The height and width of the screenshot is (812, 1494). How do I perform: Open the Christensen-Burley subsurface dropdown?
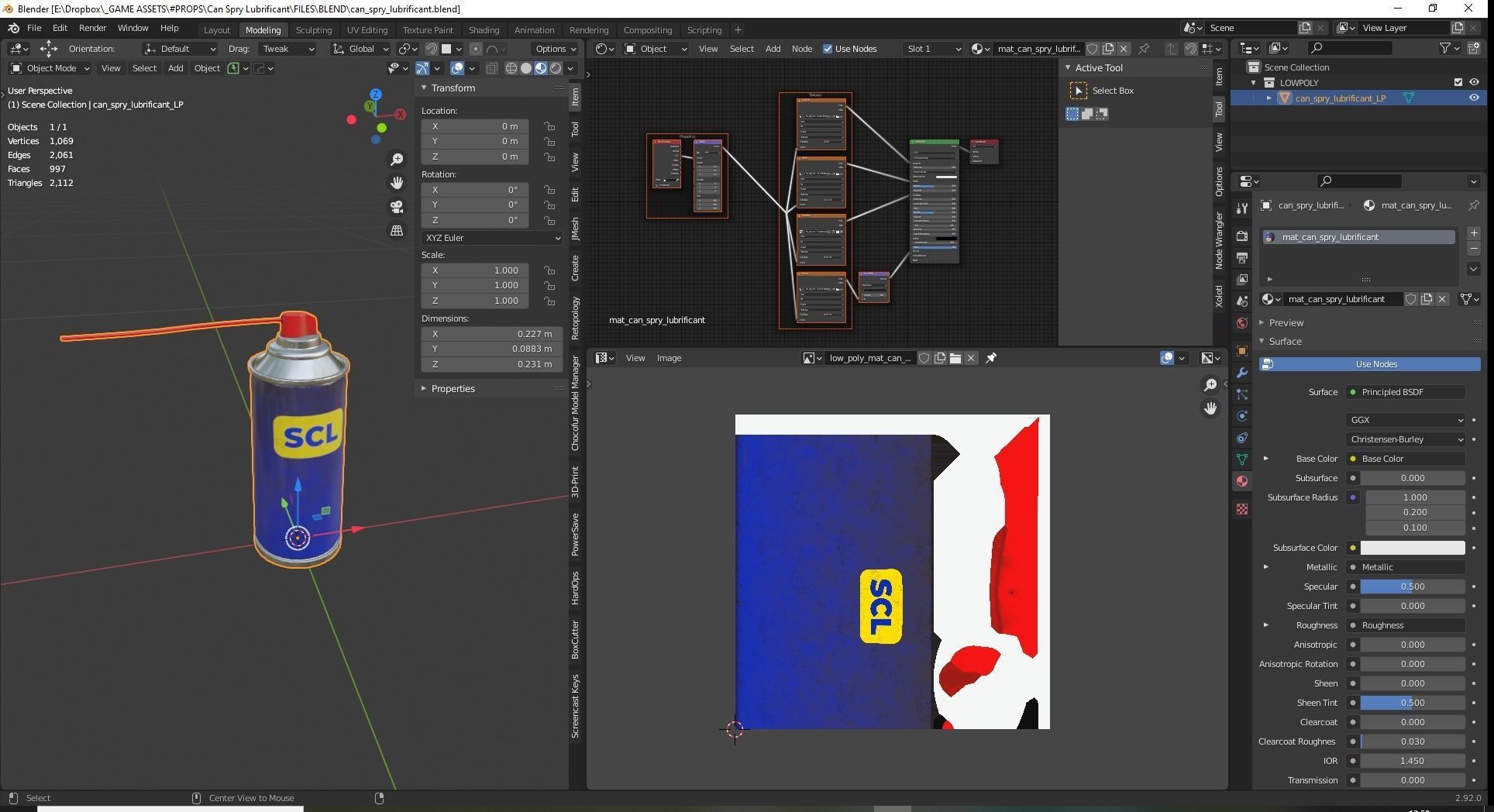point(1405,439)
